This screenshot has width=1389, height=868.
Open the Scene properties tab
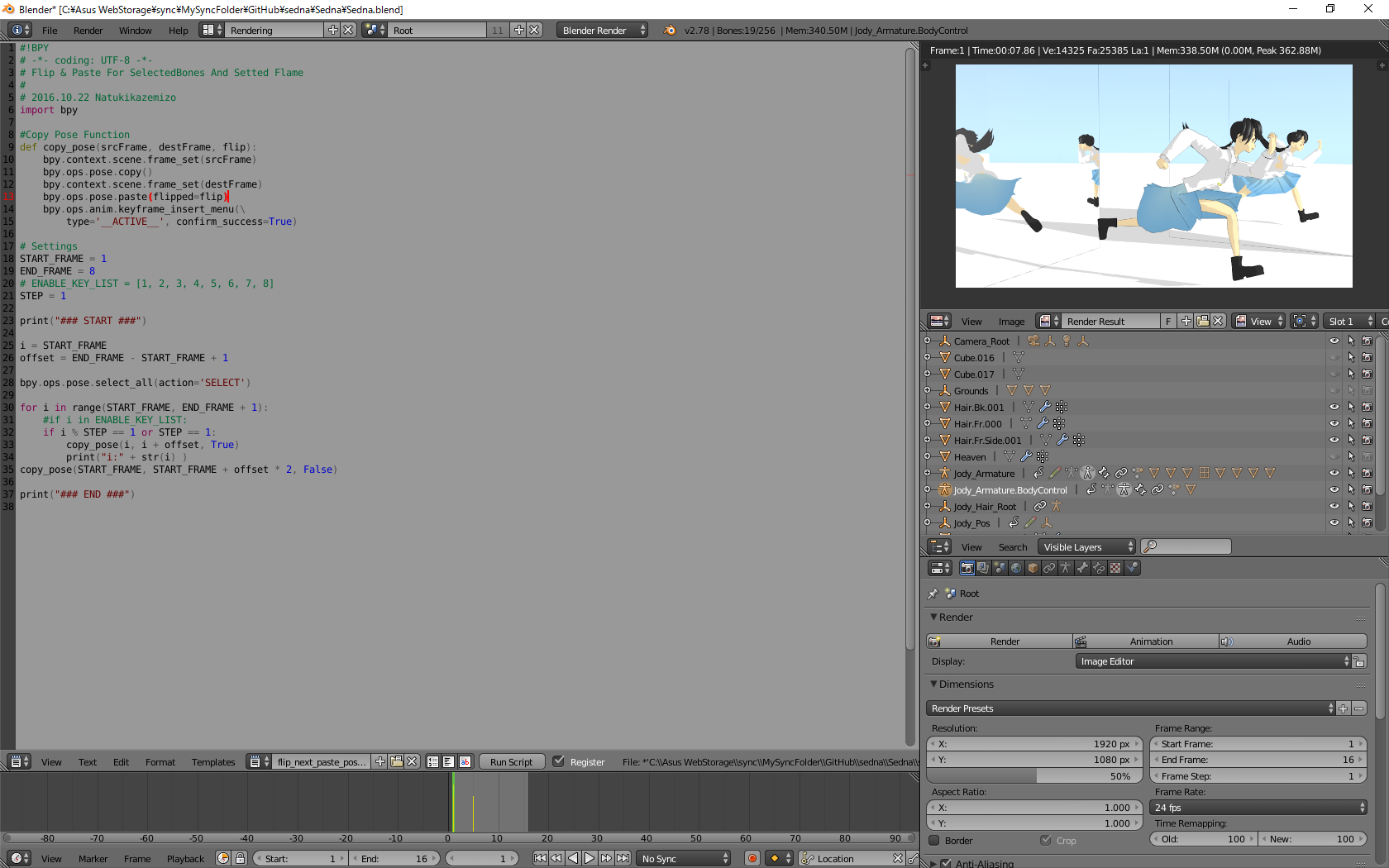coord(1000,568)
